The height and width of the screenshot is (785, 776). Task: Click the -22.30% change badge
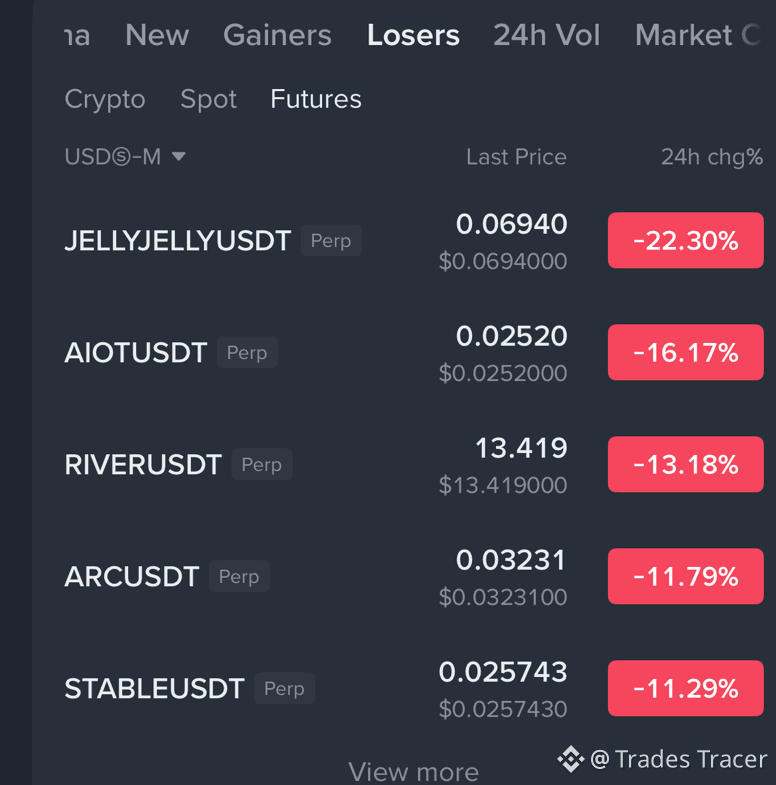point(685,240)
